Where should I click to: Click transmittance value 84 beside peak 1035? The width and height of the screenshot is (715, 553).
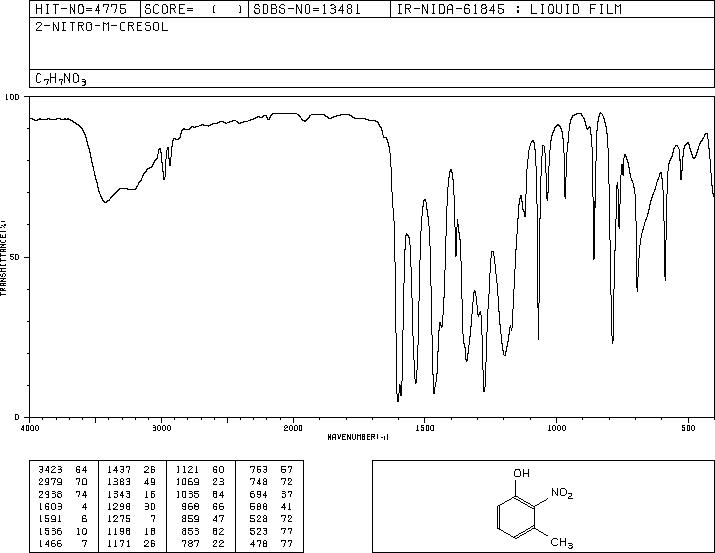pyautogui.click(x=218, y=494)
